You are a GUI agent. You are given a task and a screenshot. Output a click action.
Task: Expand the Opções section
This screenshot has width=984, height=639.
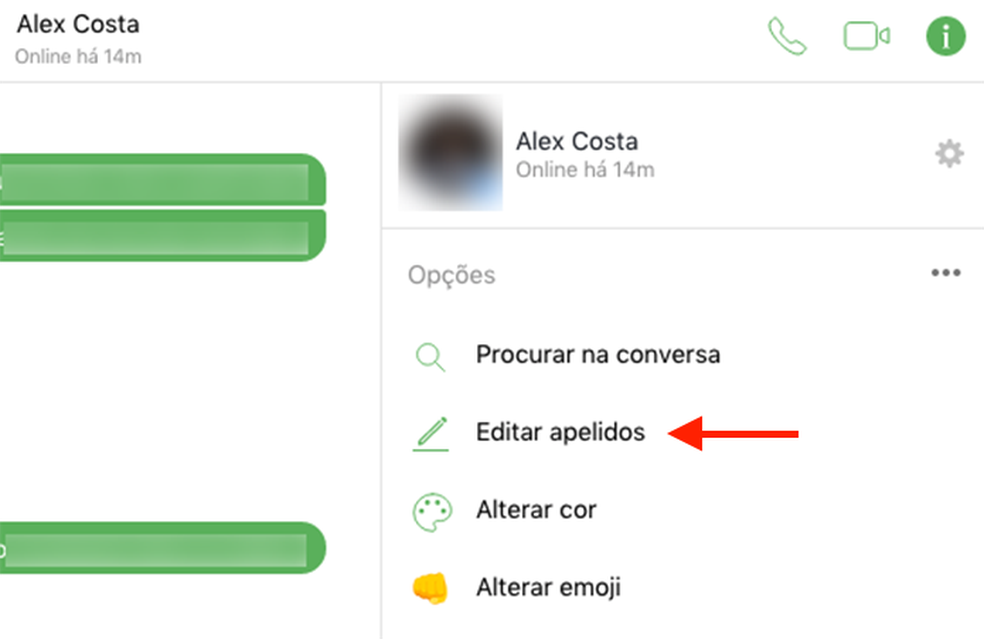click(x=451, y=274)
